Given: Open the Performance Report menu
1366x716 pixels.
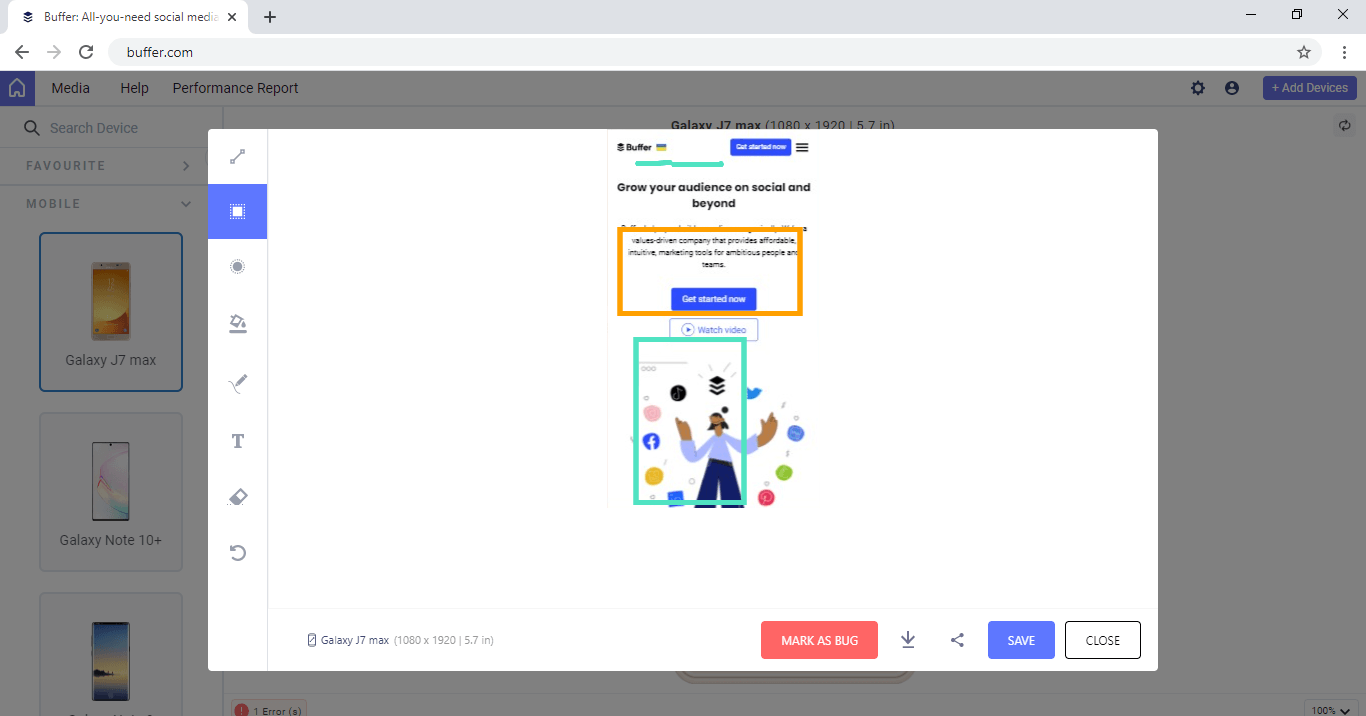Looking at the screenshot, I should 235,88.
